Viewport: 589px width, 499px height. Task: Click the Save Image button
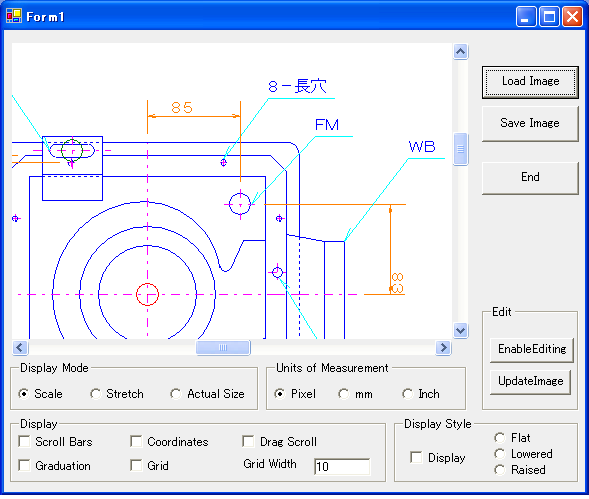[530, 124]
